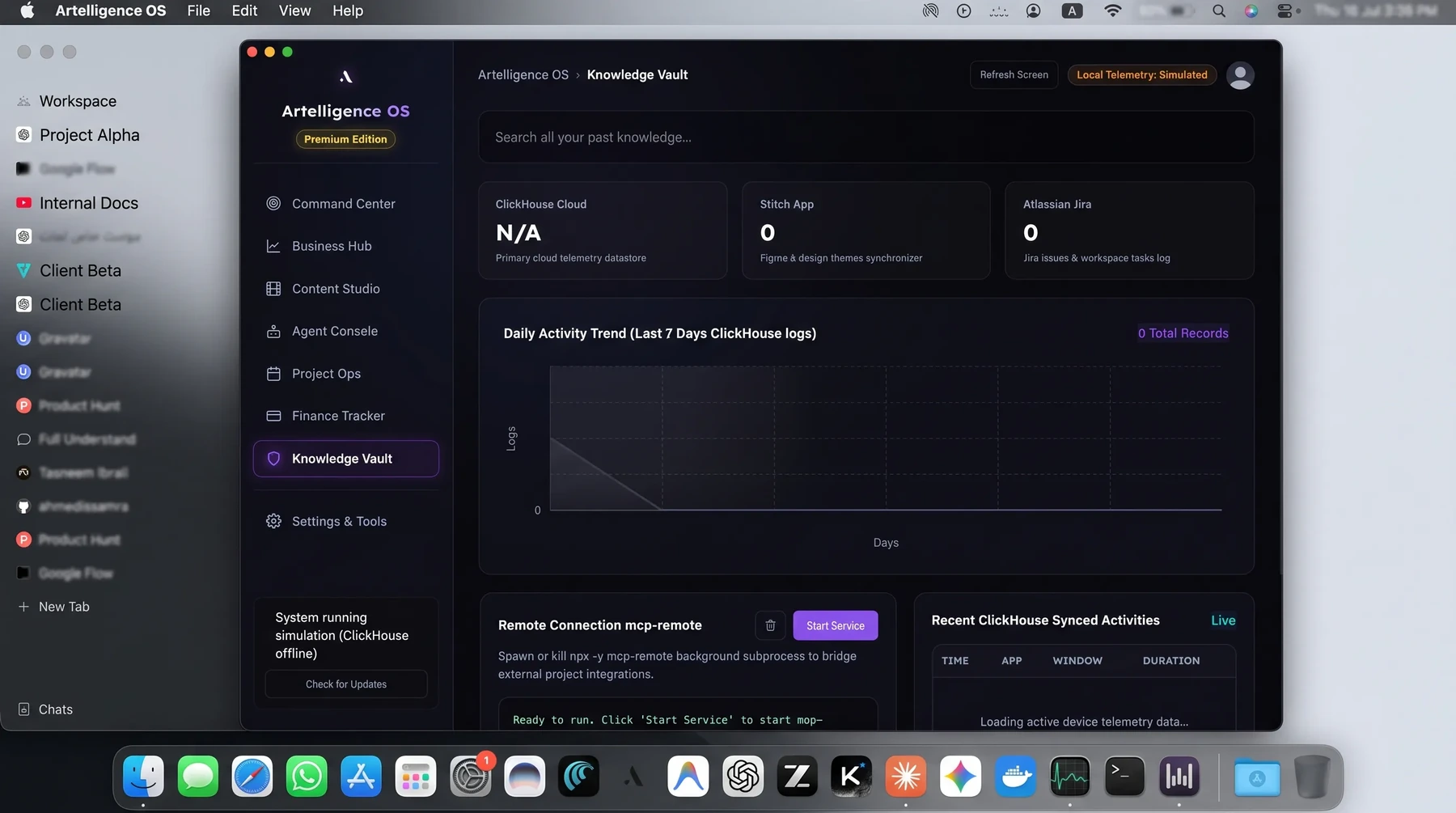Open the Internal Docs tab in background window
This screenshot has width=1456, height=813.
(x=78, y=203)
